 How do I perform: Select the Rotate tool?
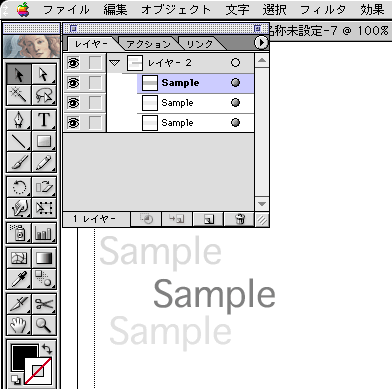point(19,187)
